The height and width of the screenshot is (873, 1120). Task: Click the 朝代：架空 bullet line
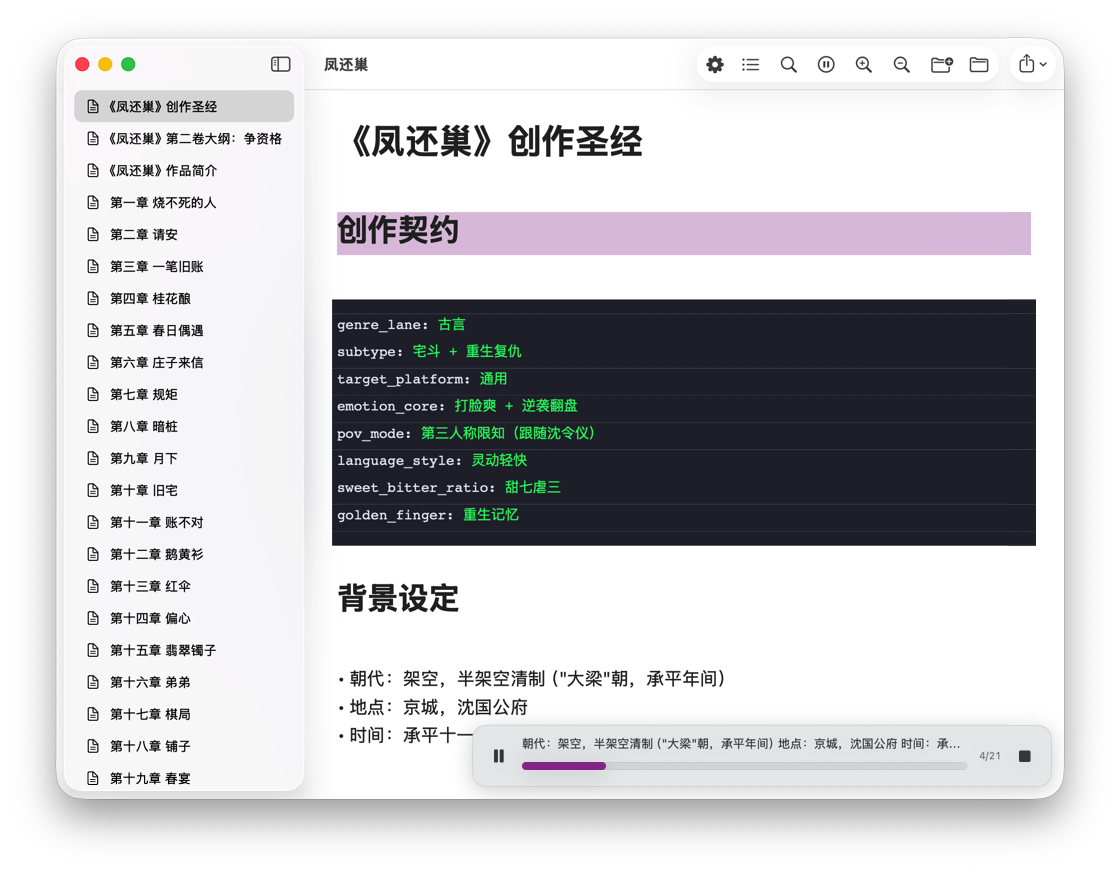point(532,679)
